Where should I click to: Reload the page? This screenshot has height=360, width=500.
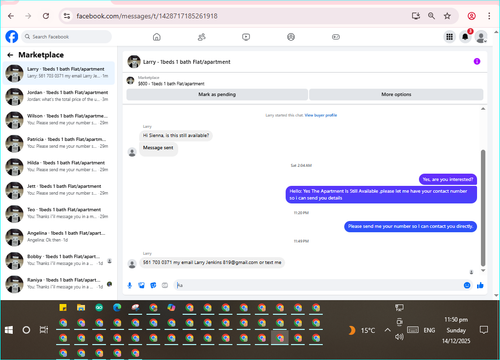click(46, 16)
